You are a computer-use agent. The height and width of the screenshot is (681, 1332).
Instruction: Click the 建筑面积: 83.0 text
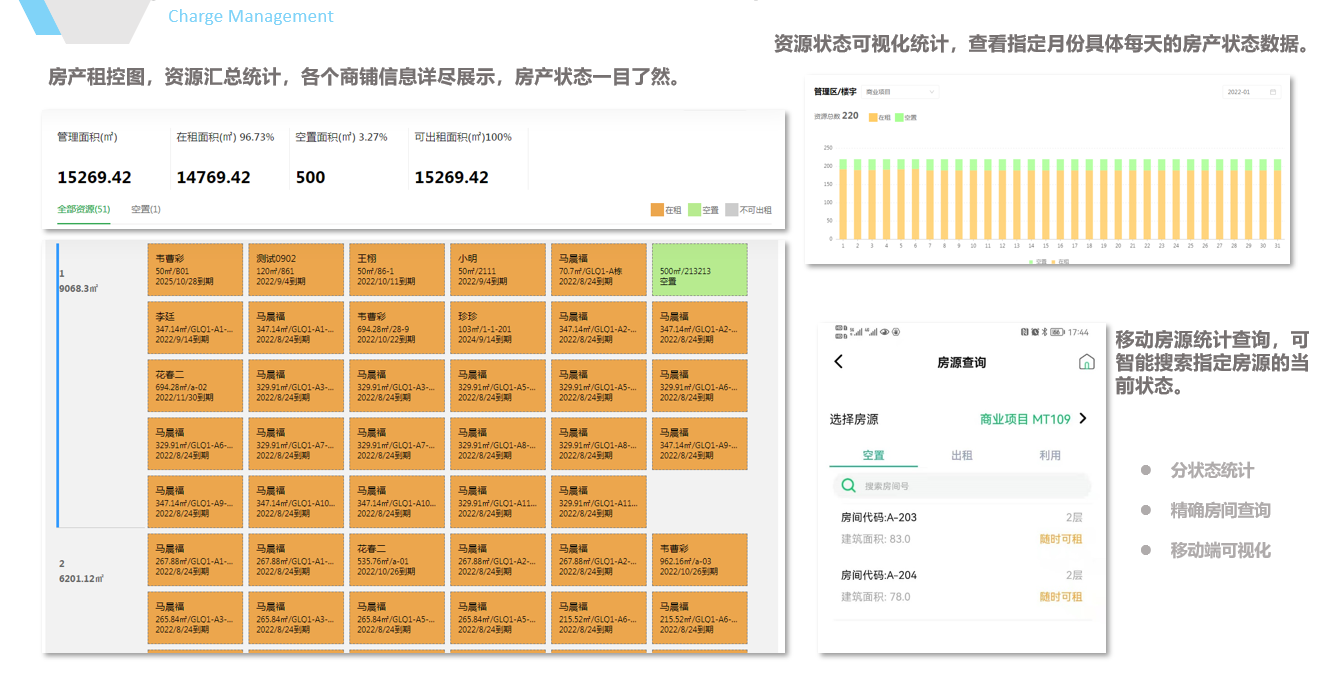(875, 539)
